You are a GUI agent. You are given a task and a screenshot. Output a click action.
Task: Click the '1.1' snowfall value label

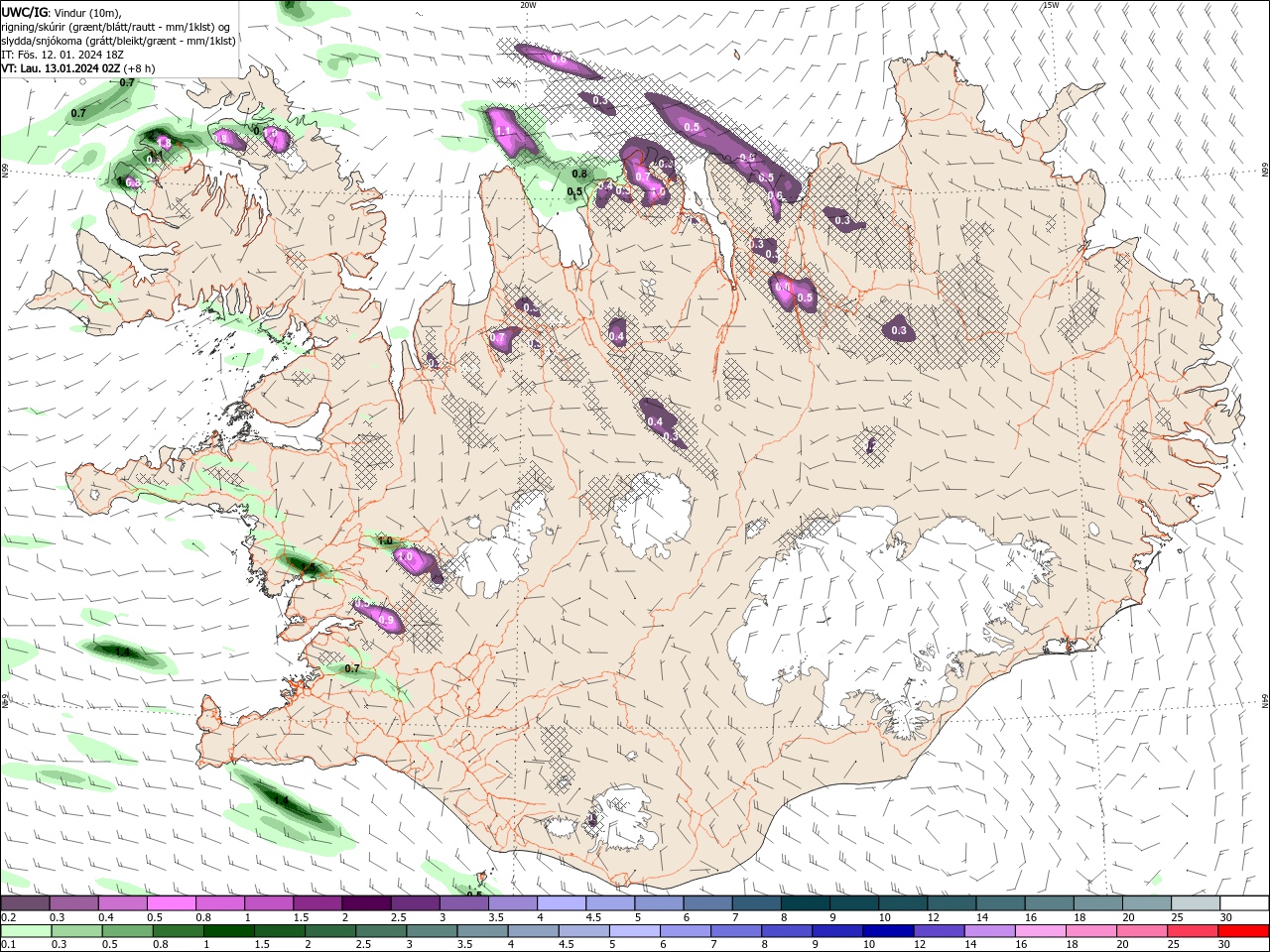click(503, 131)
